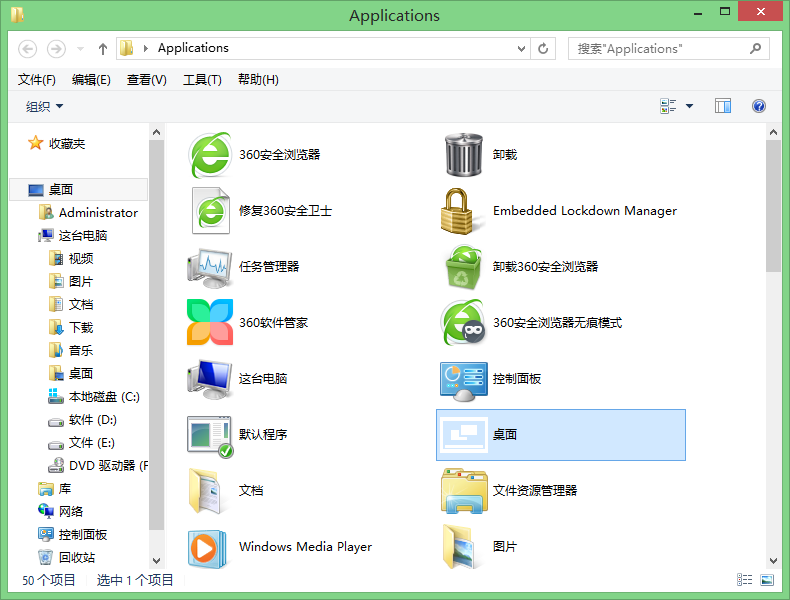Open the 360安全浏览器 application icon
The width and height of the screenshot is (790, 600).
coord(209,155)
